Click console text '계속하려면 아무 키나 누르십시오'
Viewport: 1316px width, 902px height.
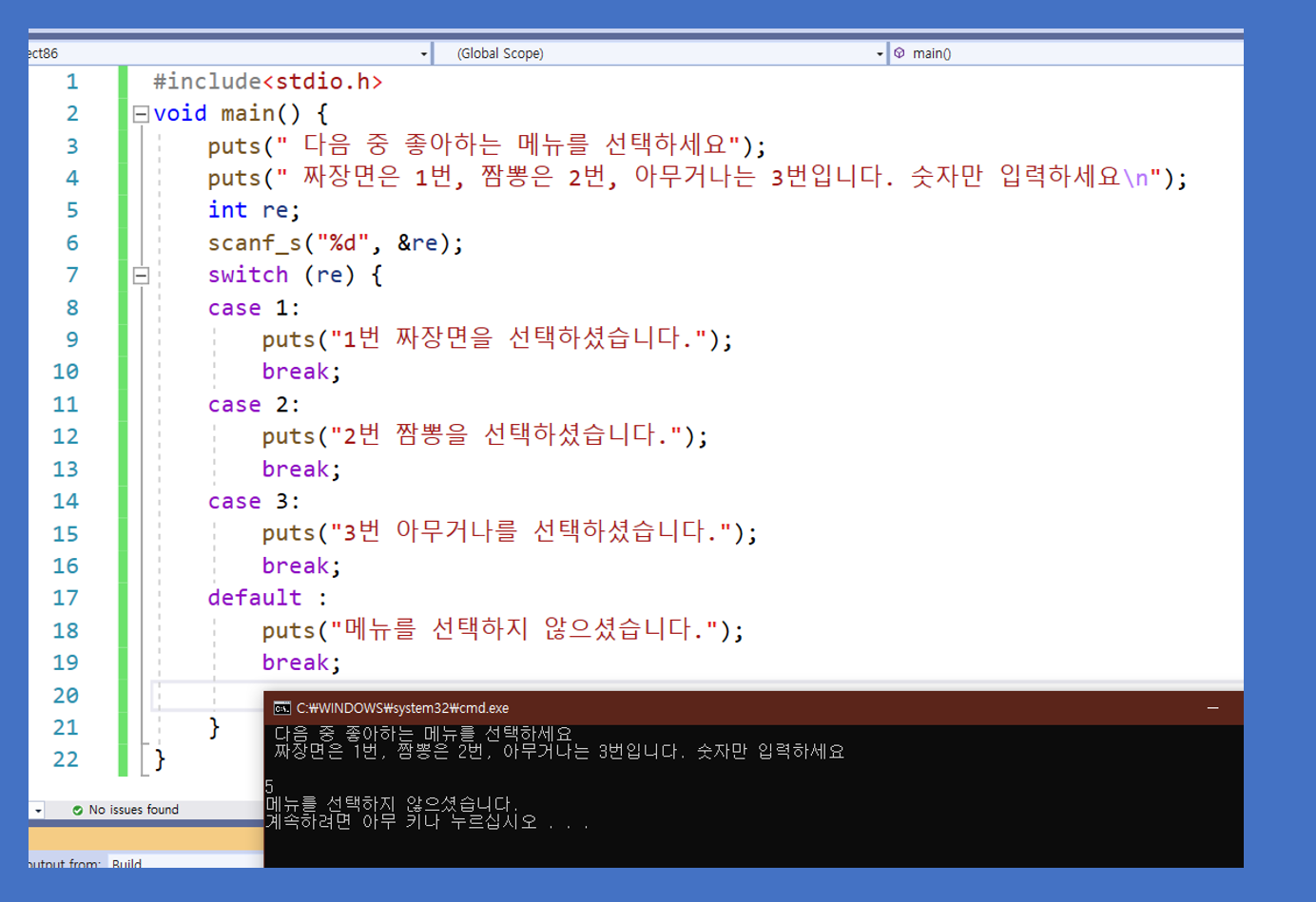click(401, 822)
